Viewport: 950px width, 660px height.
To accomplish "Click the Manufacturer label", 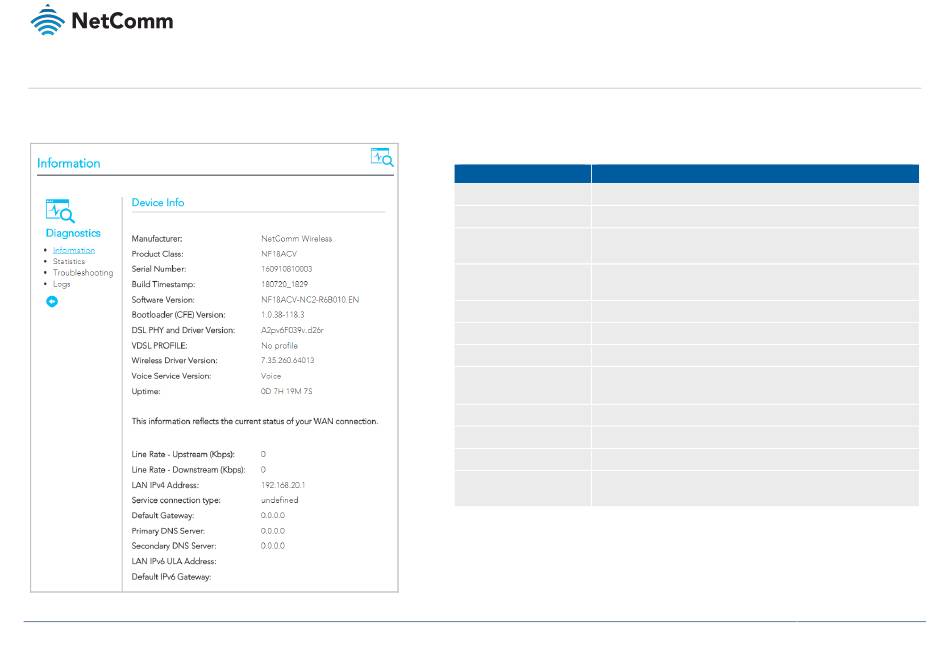I will pyautogui.click(x=157, y=239).
